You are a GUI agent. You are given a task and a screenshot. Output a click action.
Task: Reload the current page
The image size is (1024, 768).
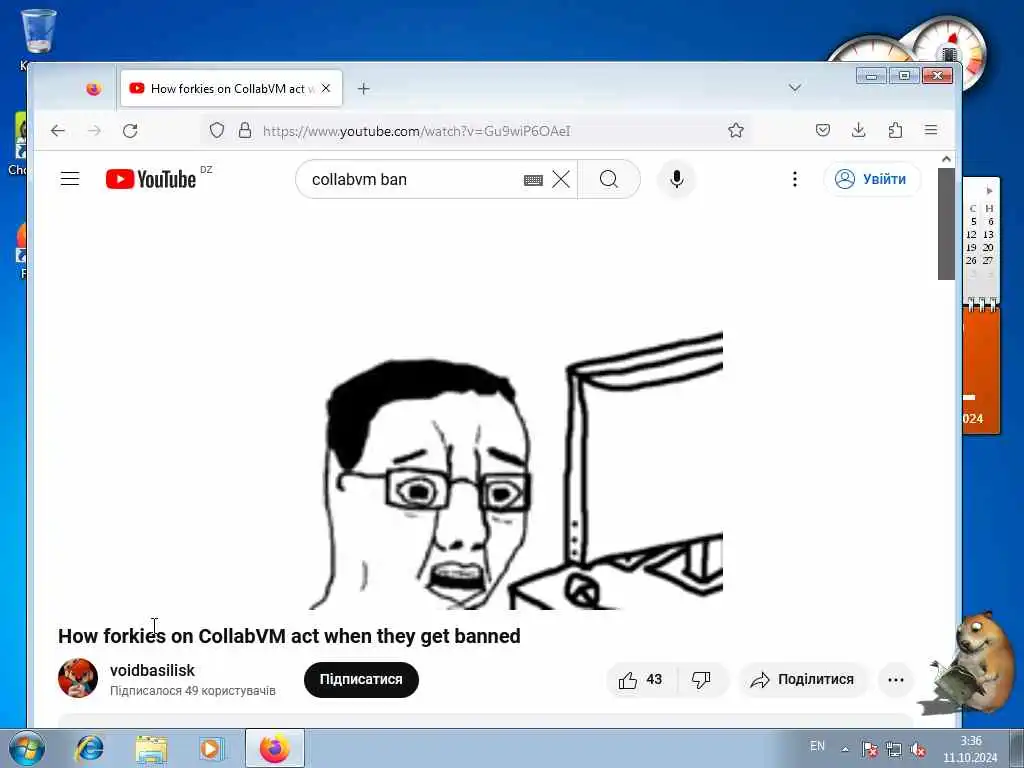point(131,131)
